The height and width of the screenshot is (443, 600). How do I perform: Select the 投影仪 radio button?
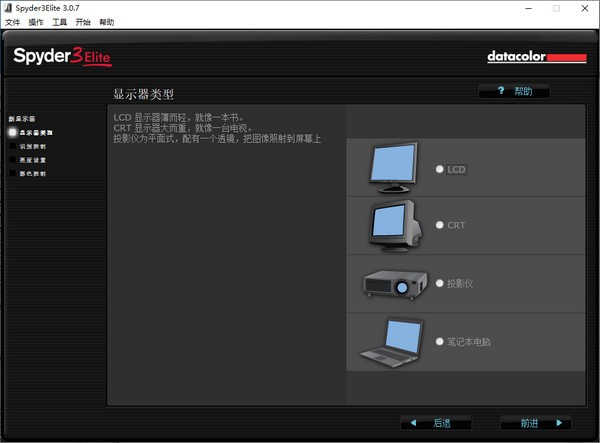pyautogui.click(x=439, y=283)
